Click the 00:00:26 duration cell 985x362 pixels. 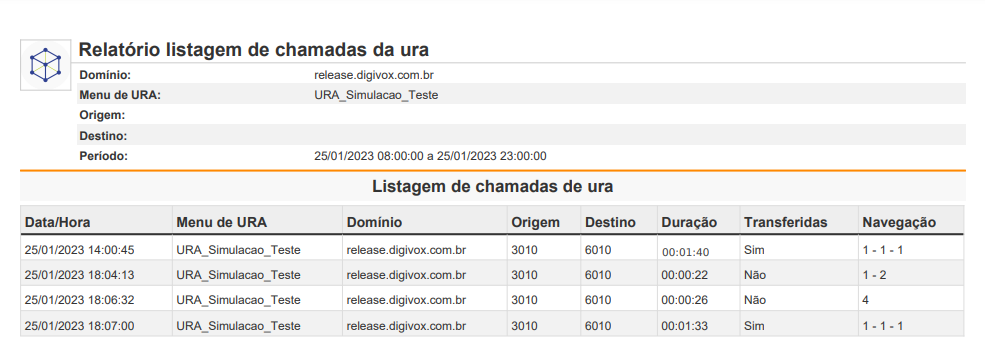[x=685, y=300]
